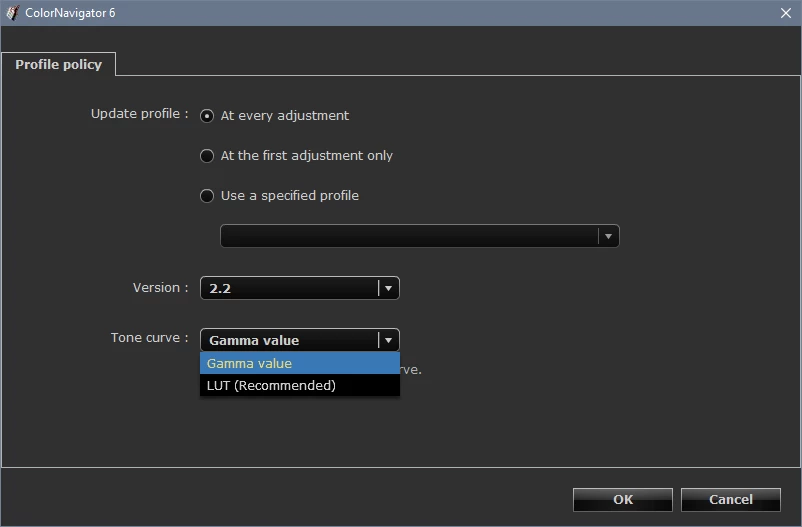
Task: Click the "Tone curve :" label
Action: tap(149, 338)
